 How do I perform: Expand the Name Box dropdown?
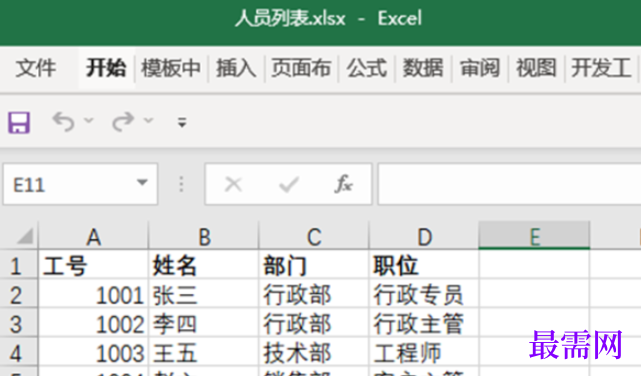142,182
